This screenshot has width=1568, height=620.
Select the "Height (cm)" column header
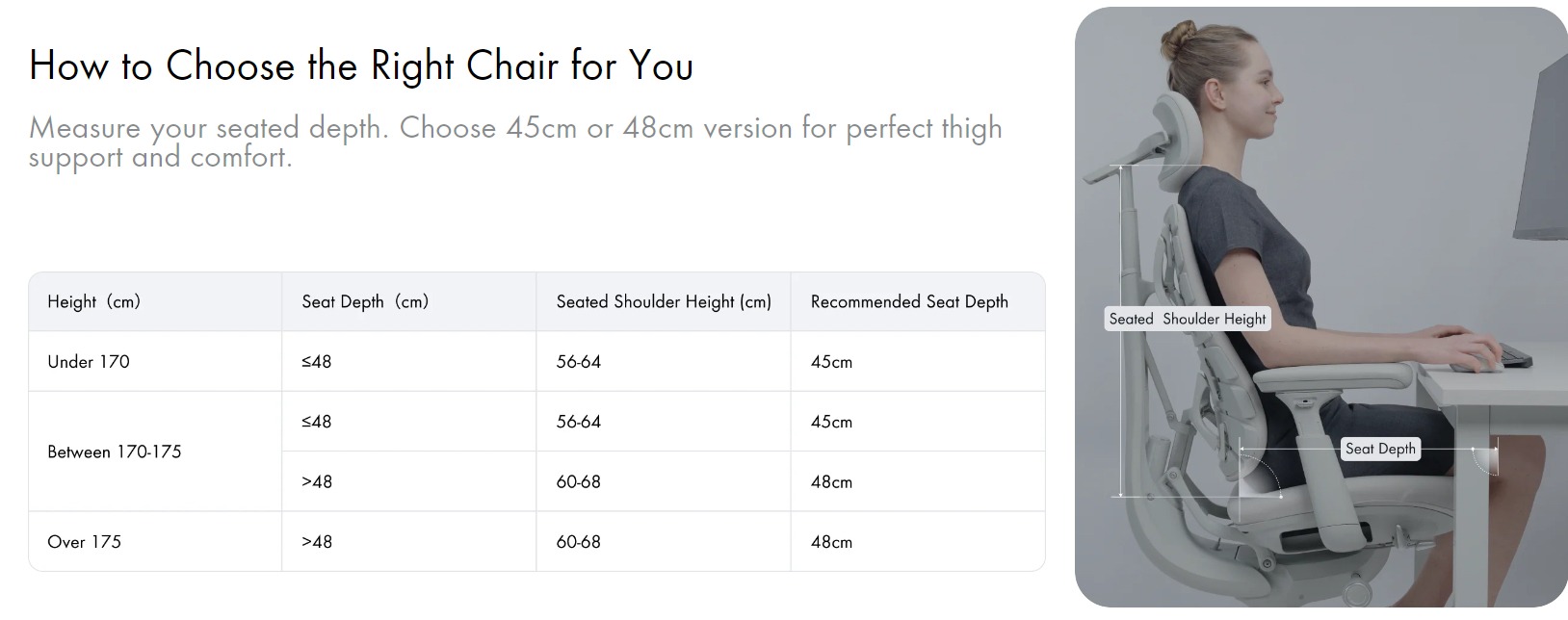(94, 302)
